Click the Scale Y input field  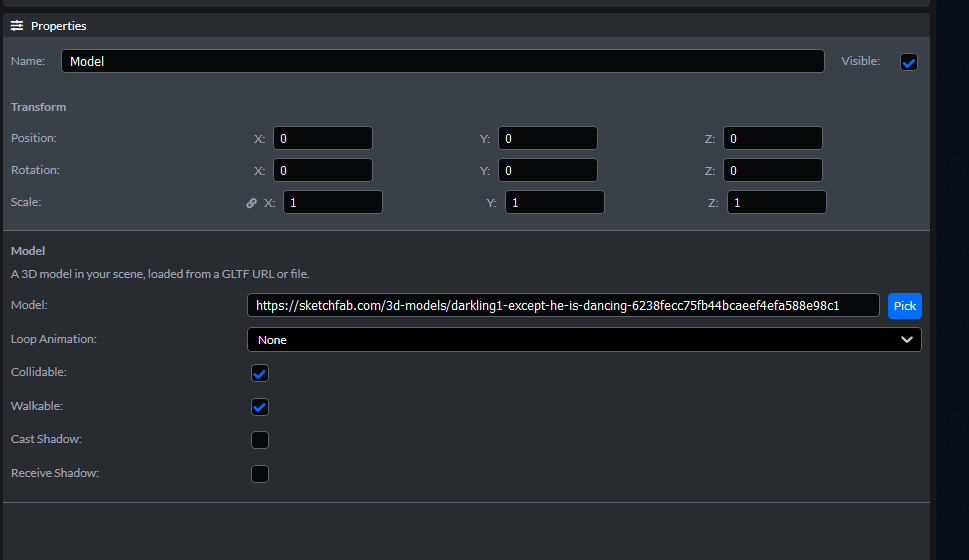tap(554, 203)
